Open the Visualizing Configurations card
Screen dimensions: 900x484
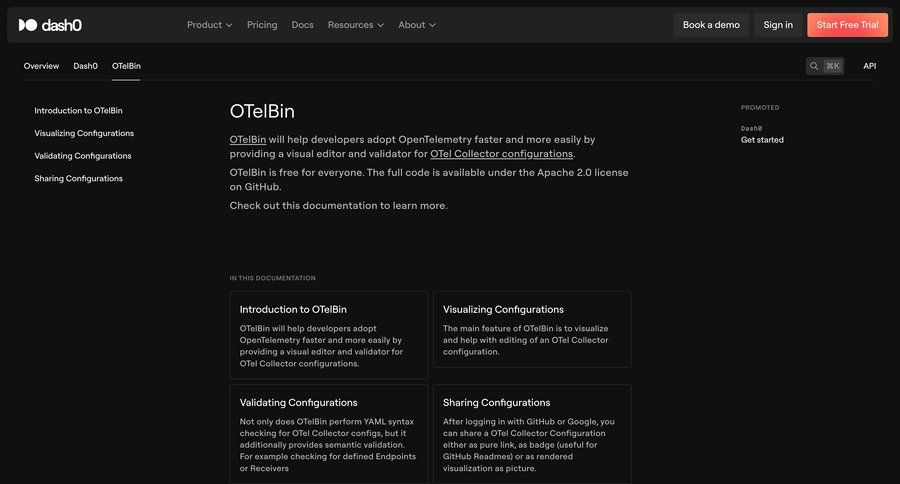pyautogui.click(x=532, y=330)
